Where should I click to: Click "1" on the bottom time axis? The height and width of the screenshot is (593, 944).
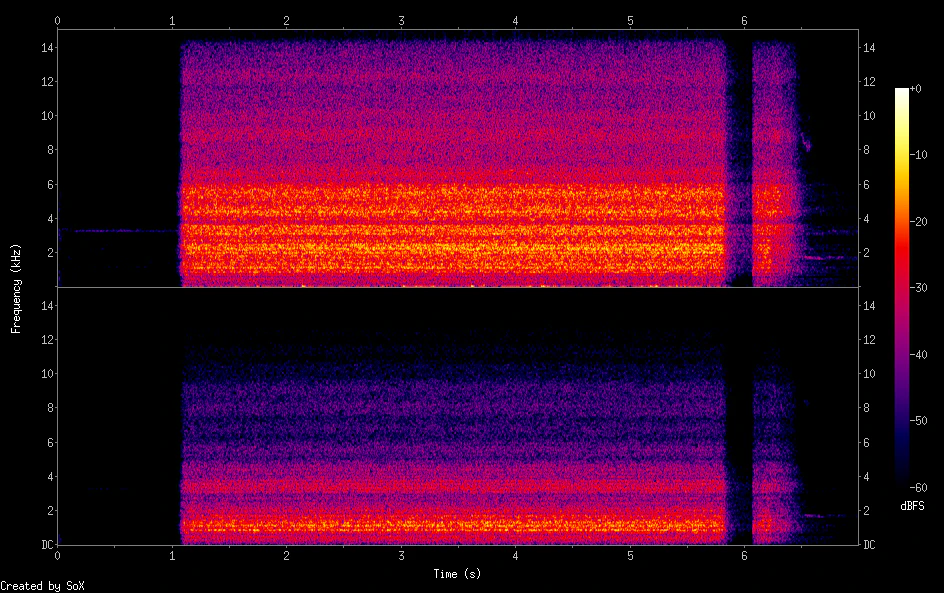click(x=172, y=556)
